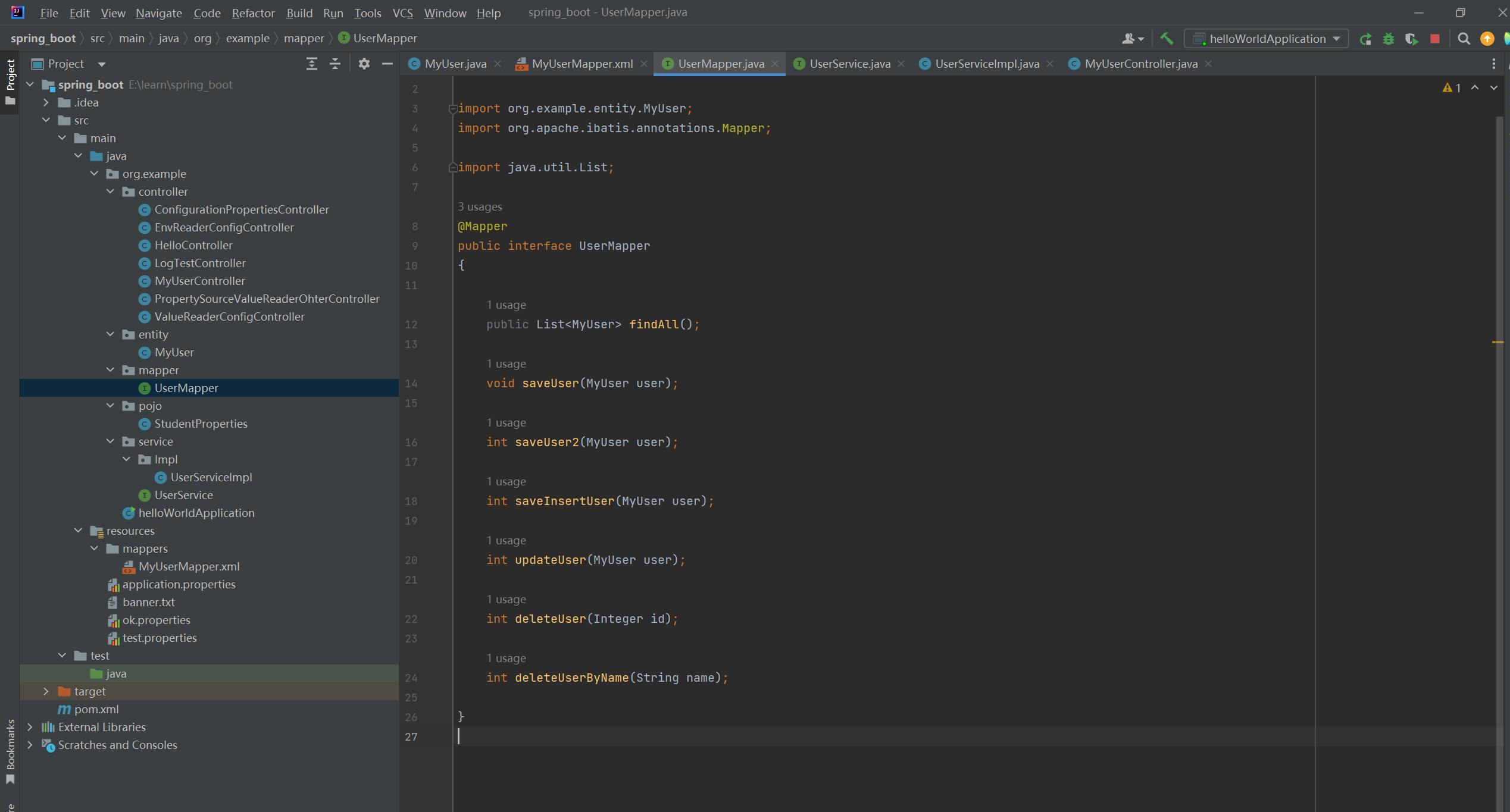The width and height of the screenshot is (1510, 812).
Task: Collapse the controller package node
Action: pyautogui.click(x=110, y=192)
